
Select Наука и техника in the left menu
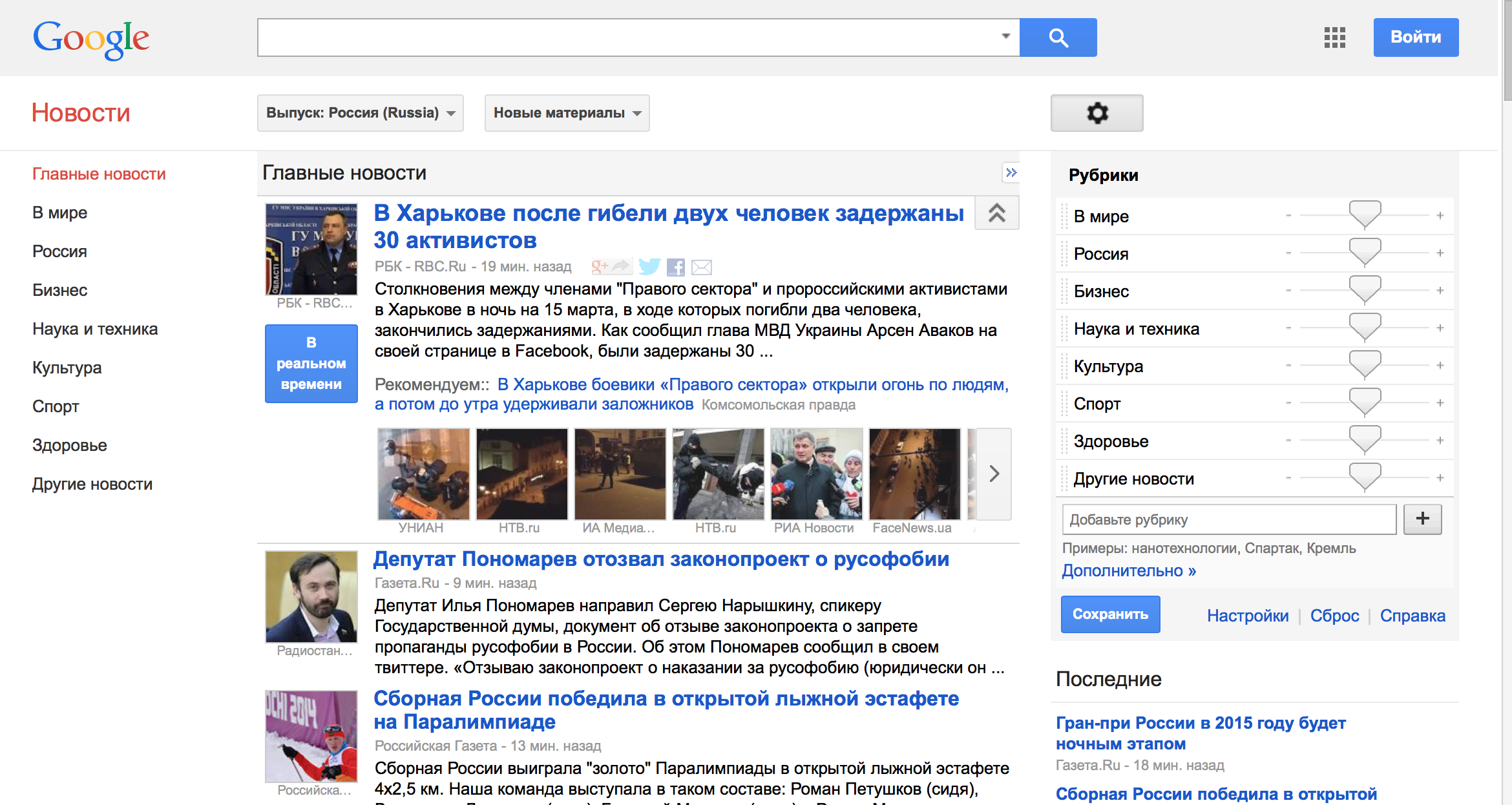[x=95, y=329]
